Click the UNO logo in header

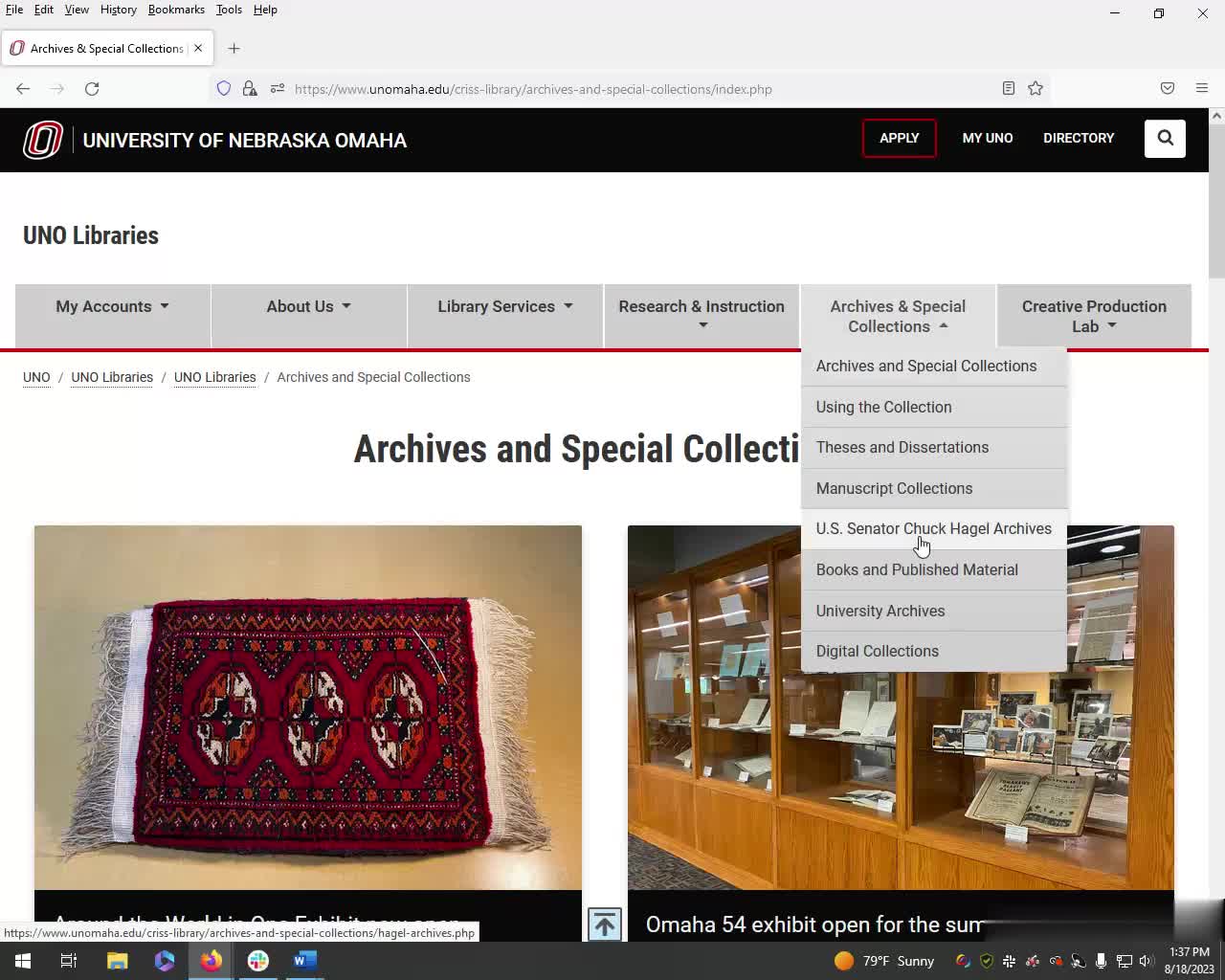pyautogui.click(x=43, y=140)
